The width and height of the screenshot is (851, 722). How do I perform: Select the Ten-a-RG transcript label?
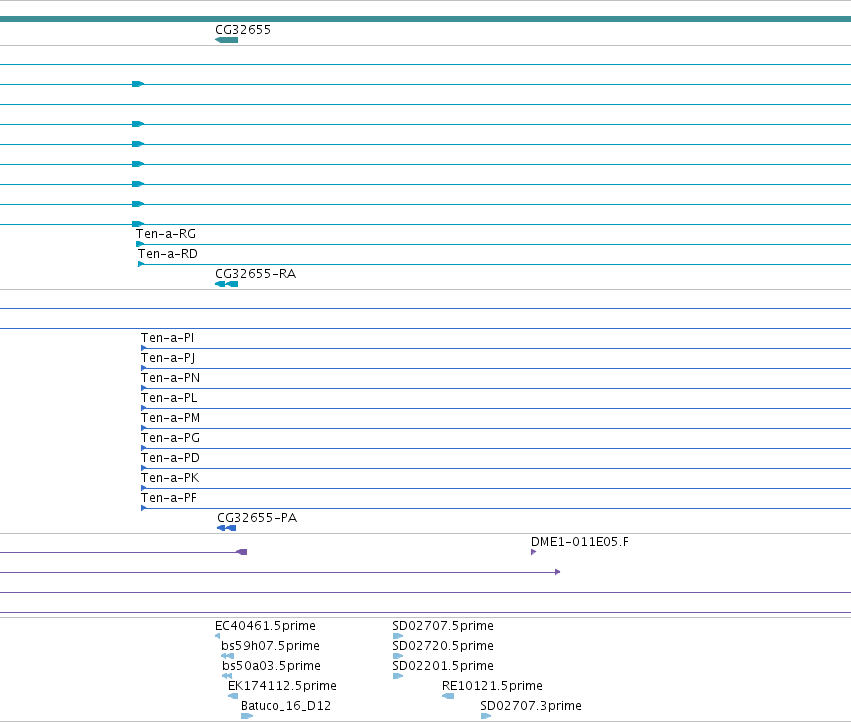(166, 234)
